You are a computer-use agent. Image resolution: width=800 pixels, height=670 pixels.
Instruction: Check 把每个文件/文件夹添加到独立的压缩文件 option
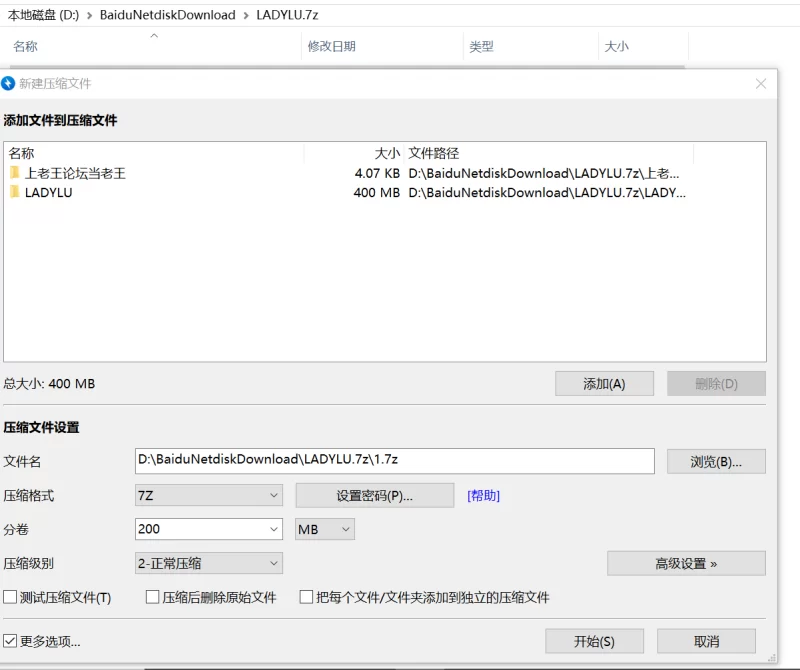(307, 598)
